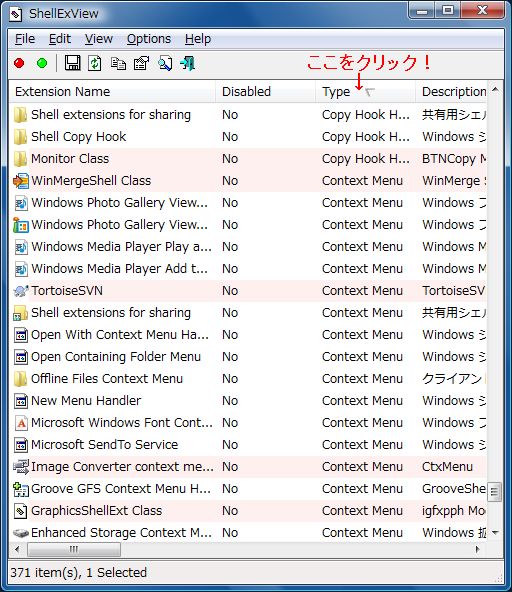This screenshot has height=592, width=512.
Task: Click the horizontal scrollbar right arrow
Action: point(478,549)
